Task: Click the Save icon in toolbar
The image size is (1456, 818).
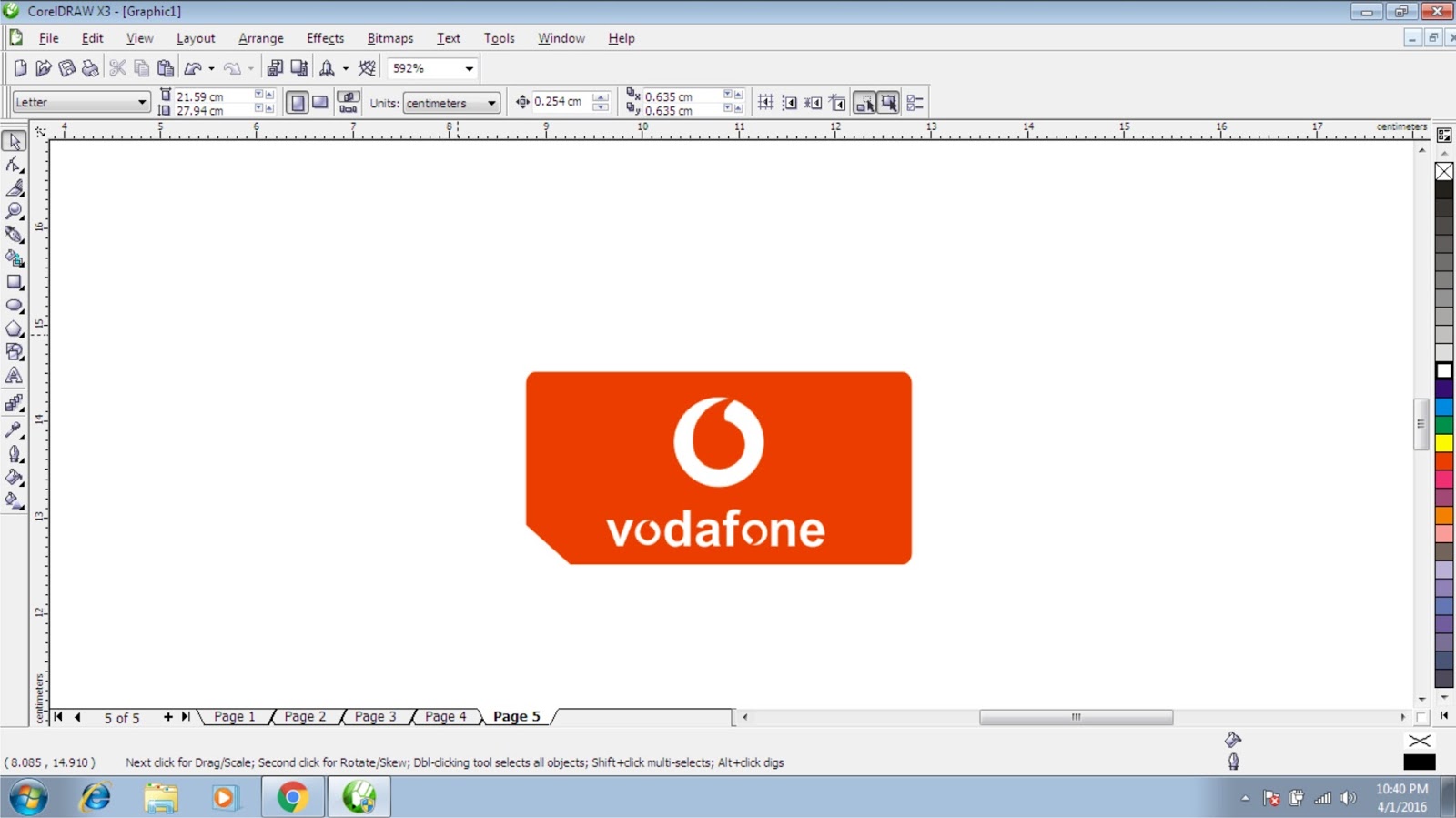Action: tap(66, 68)
